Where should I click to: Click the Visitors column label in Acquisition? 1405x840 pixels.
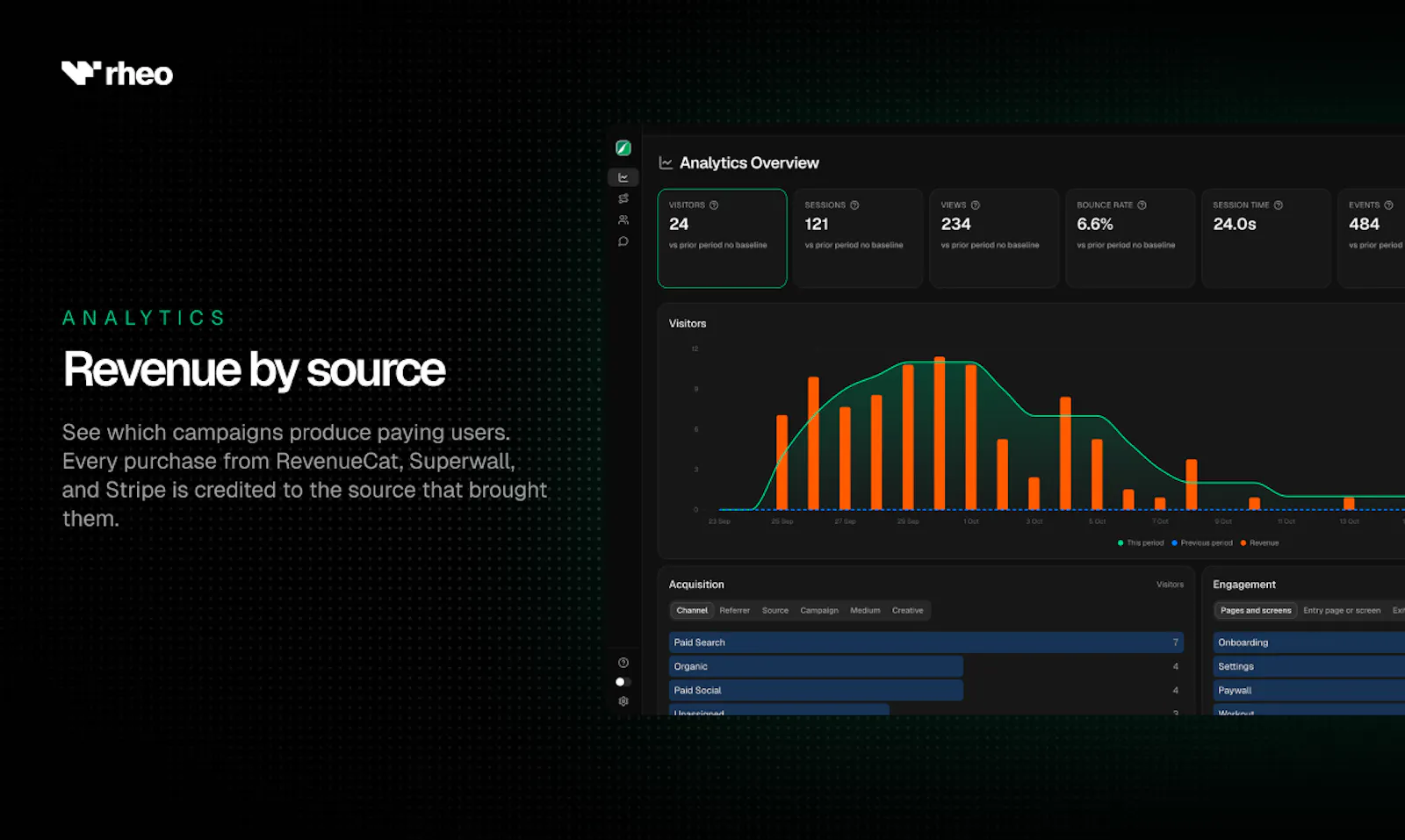[x=1170, y=585]
